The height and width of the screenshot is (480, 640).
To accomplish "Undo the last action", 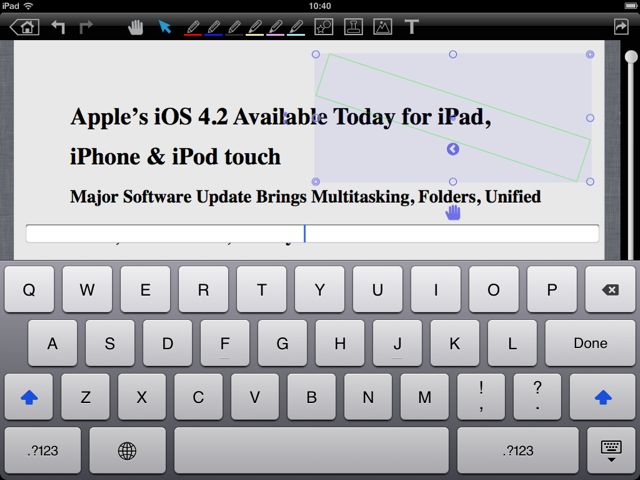I will 58,27.
